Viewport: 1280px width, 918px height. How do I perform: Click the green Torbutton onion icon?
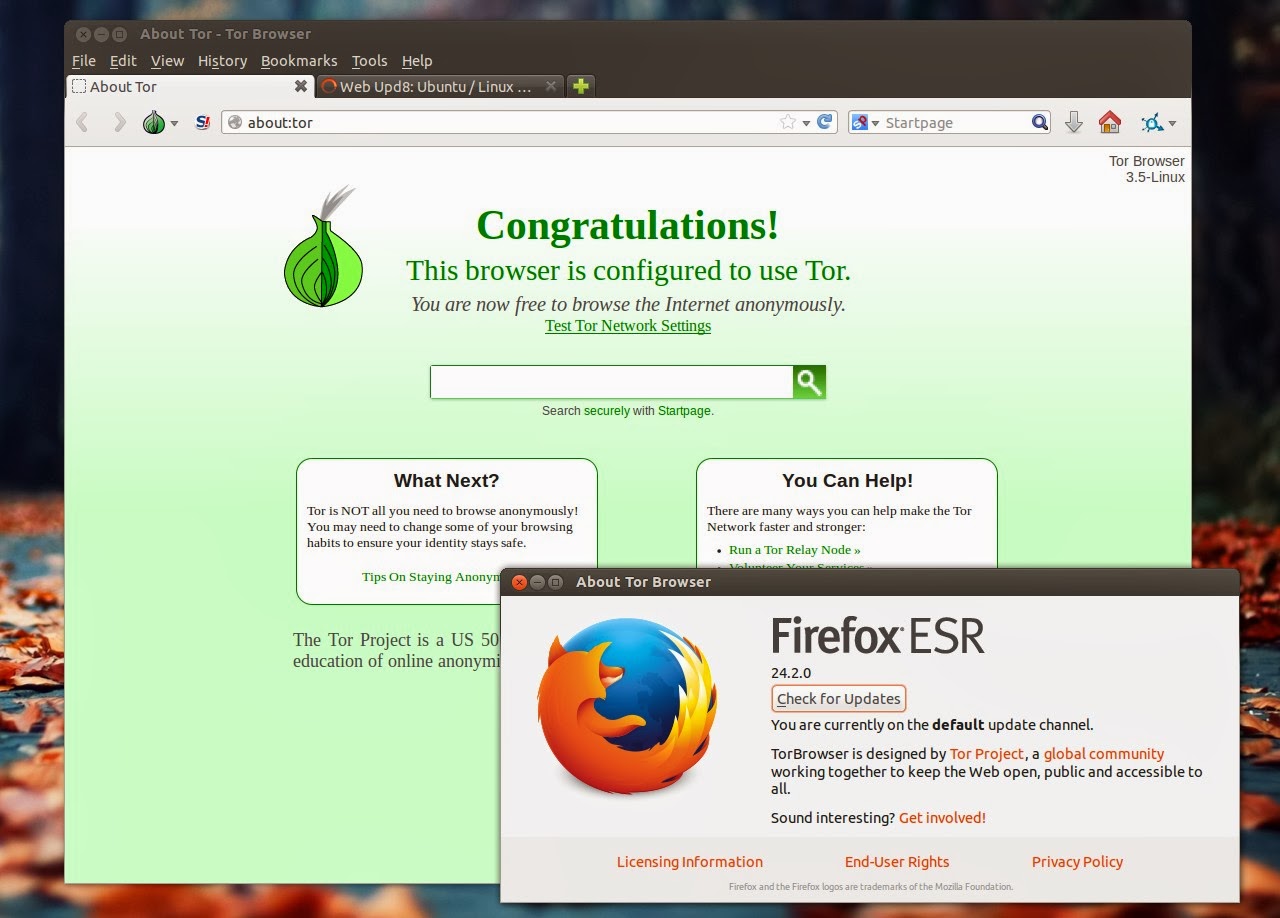pos(153,123)
